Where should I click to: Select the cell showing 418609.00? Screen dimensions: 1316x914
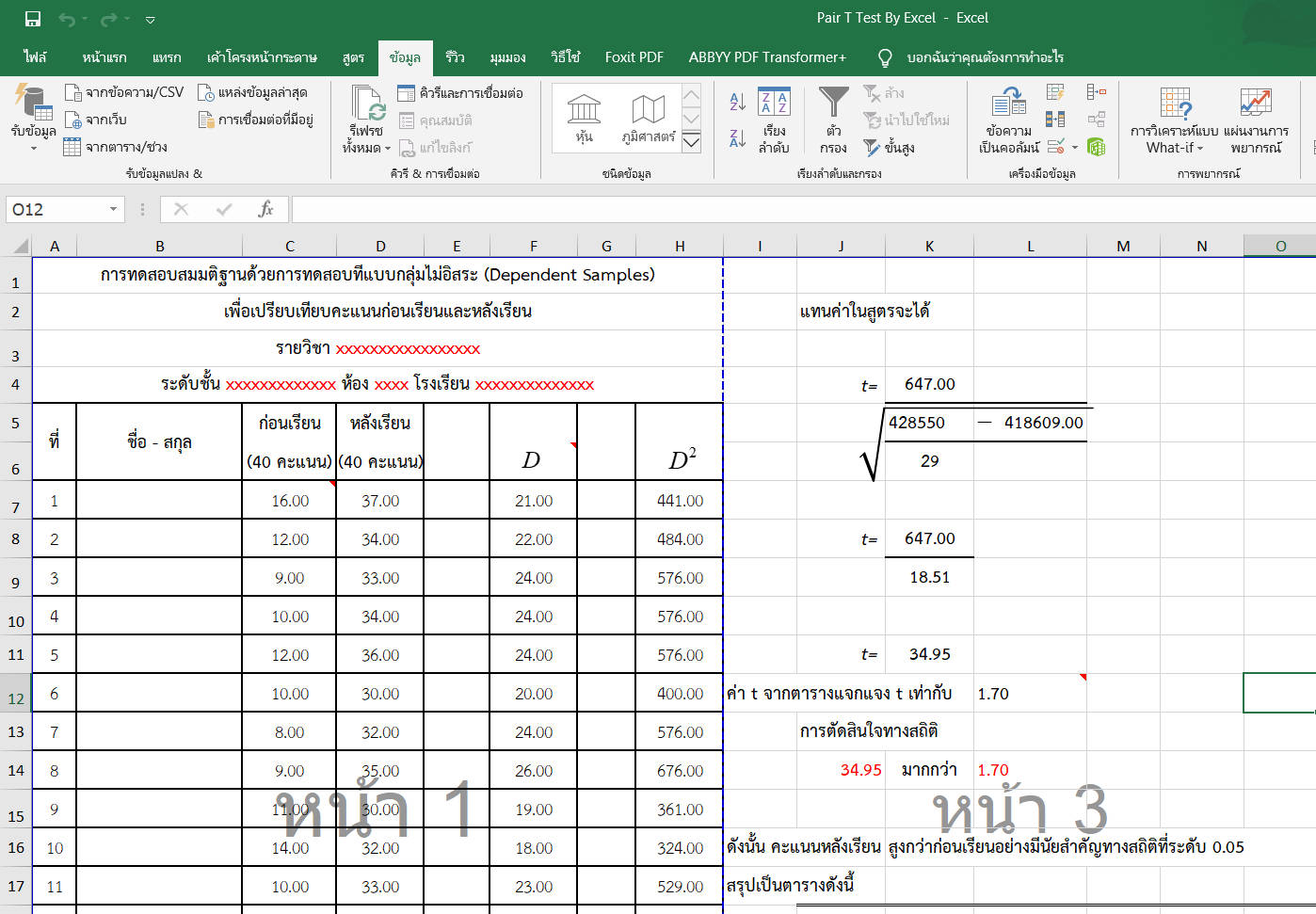(x=1030, y=423)
